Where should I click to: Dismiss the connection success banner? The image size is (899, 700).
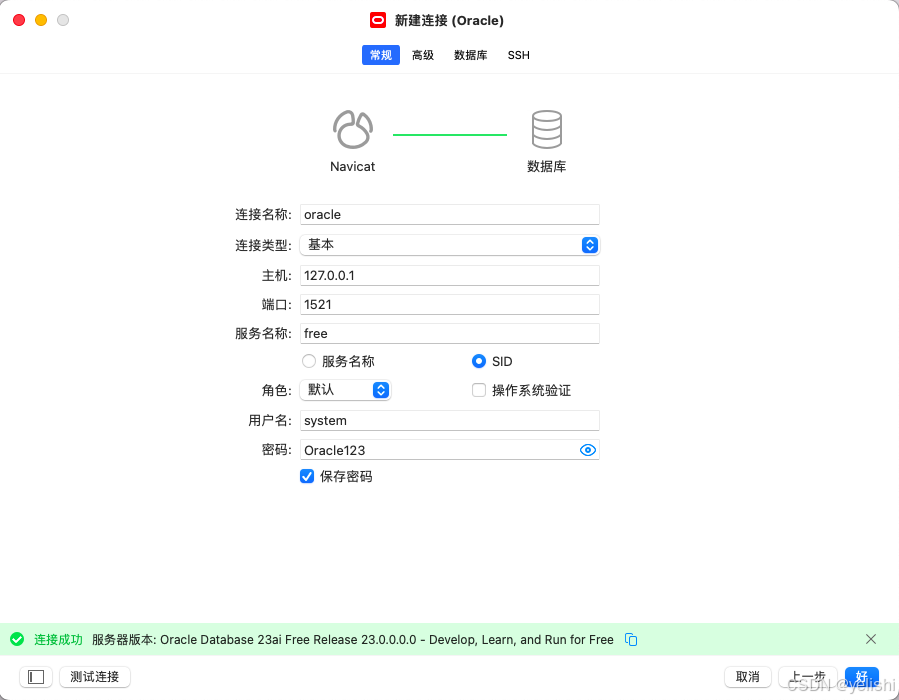(x=870, y=639)
